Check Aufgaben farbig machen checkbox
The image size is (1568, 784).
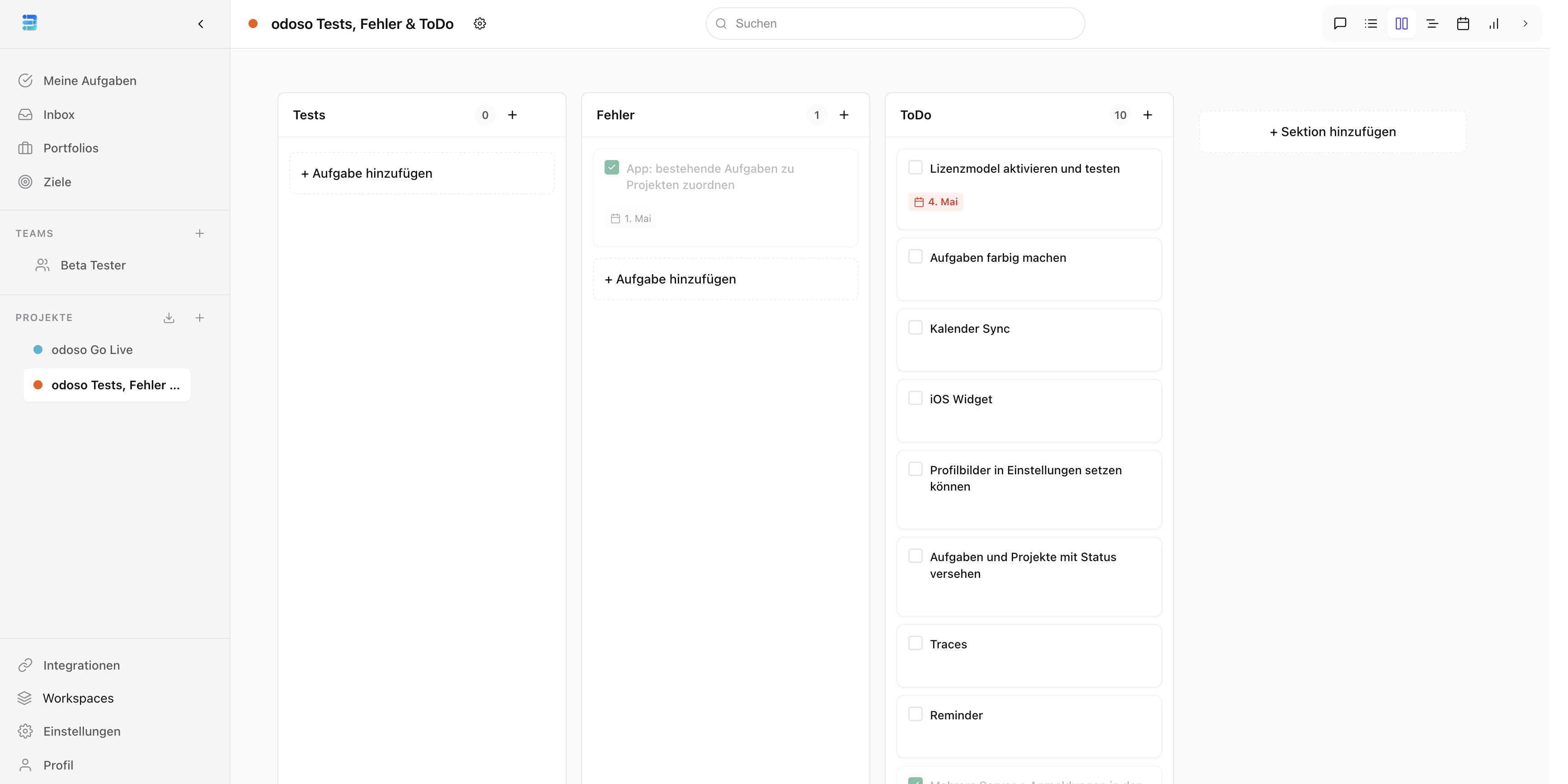(915, 256)
